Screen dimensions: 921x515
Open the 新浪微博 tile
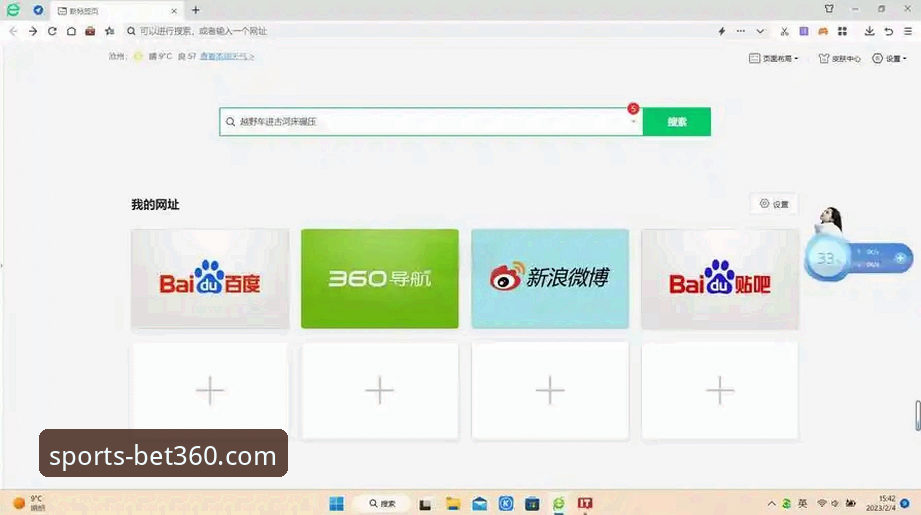(550, 278)
